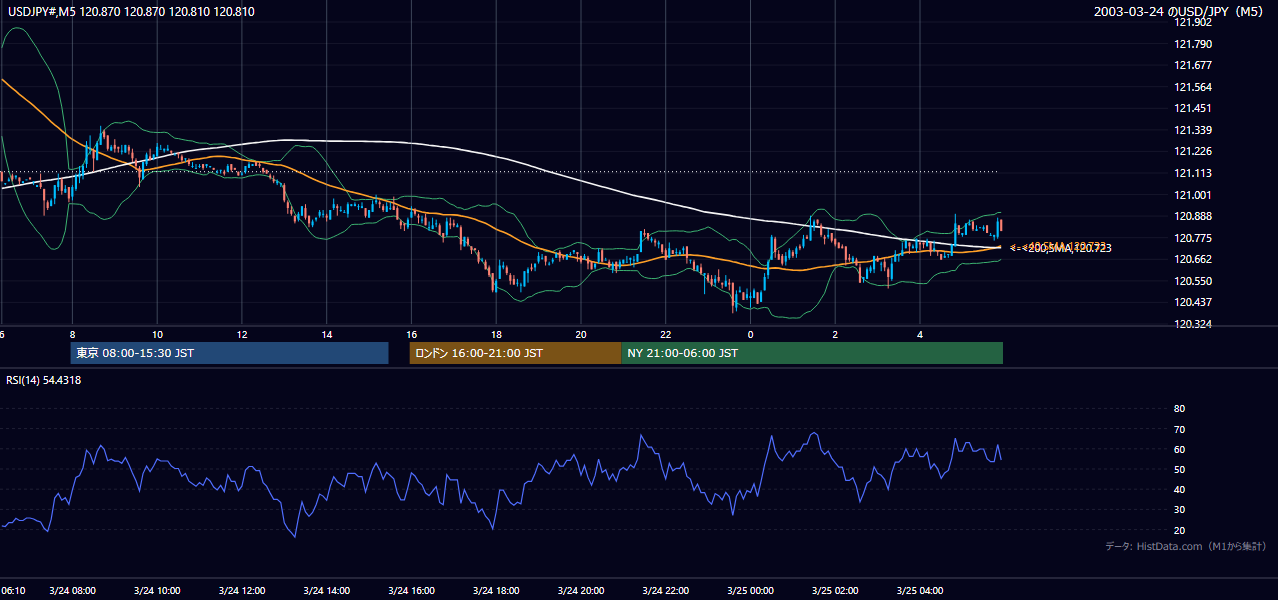Click the 120.550 price axis label
This screenshot has height=600, width=1278.
coord(1193,281)
